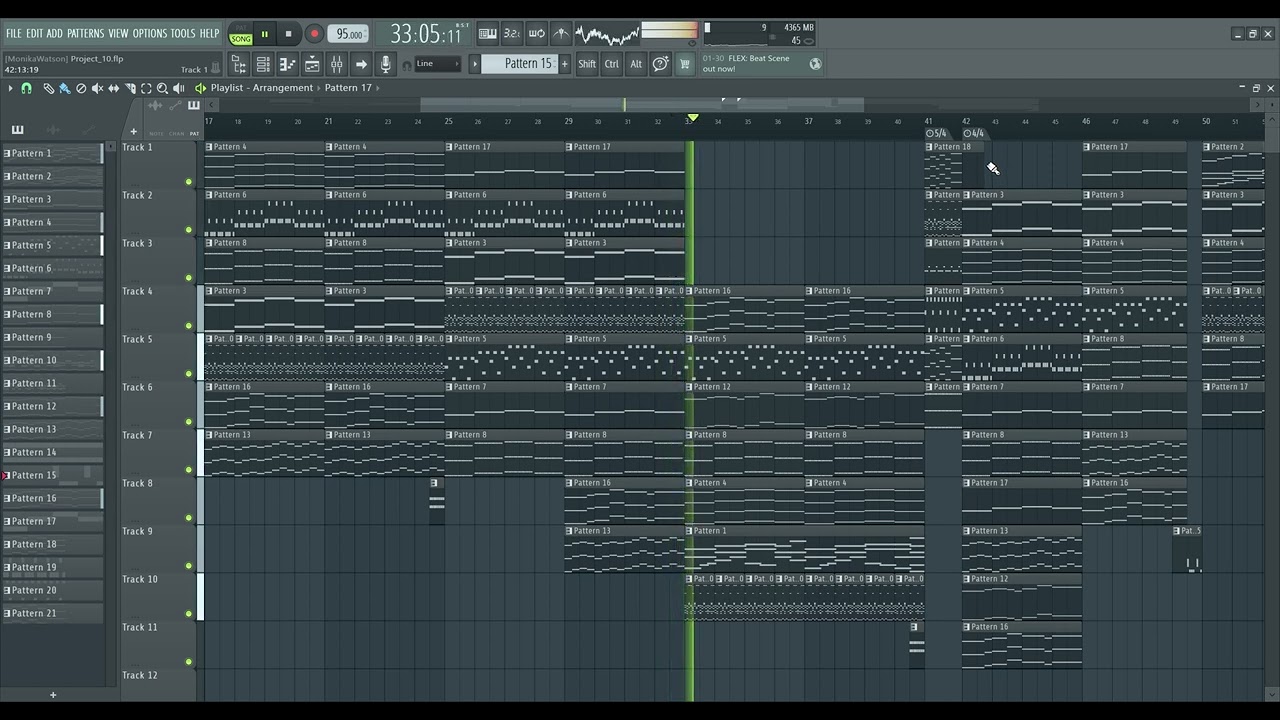1280x720 pixels.
Task: Add new pattern with plus beside Pattern 15
Action: point(564,64)
